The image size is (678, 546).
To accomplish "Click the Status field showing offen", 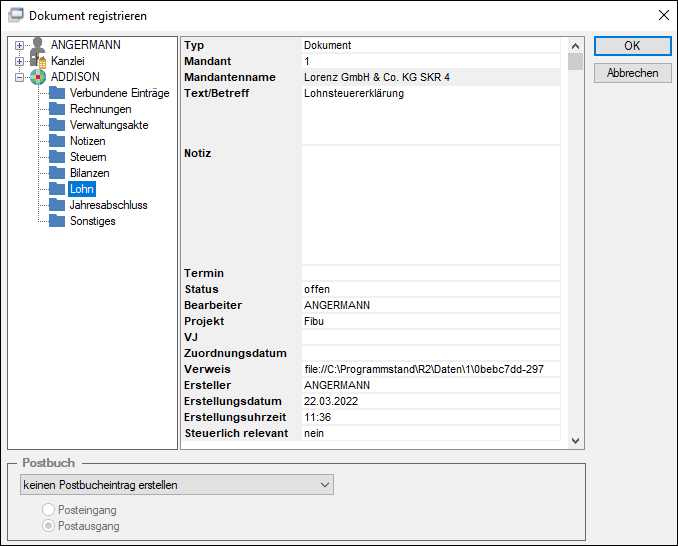I will pyautogui.click(x=431, y=289).
